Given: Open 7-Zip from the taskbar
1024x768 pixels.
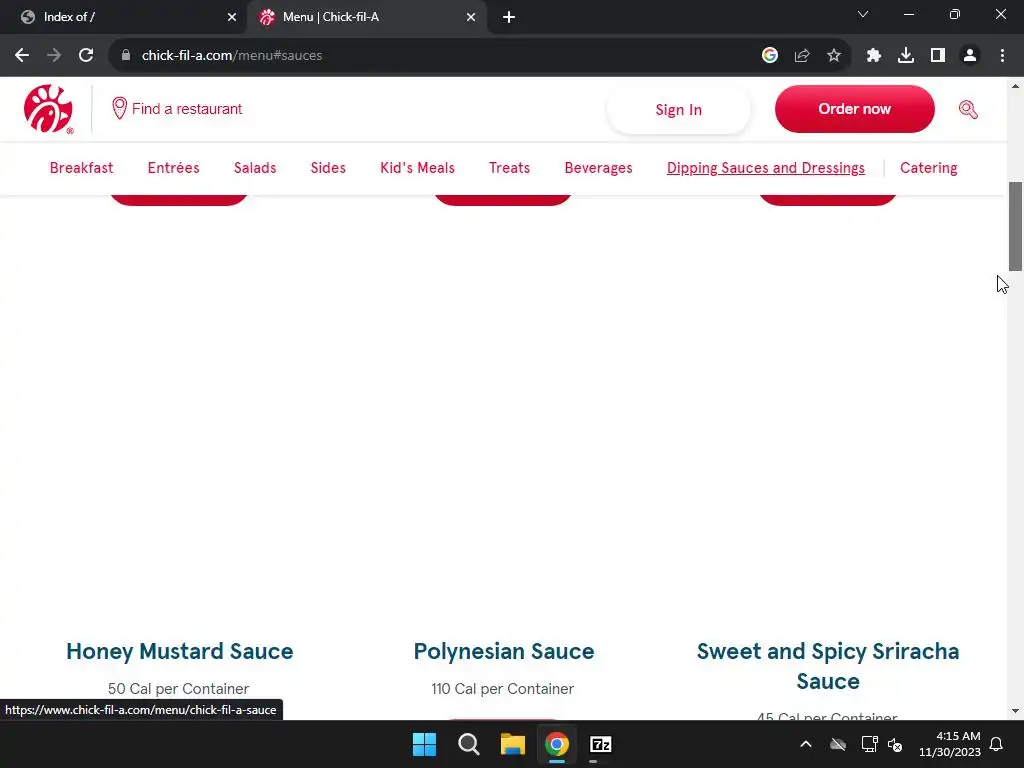Looking at the screenshot, I should (x=601, y=744).
